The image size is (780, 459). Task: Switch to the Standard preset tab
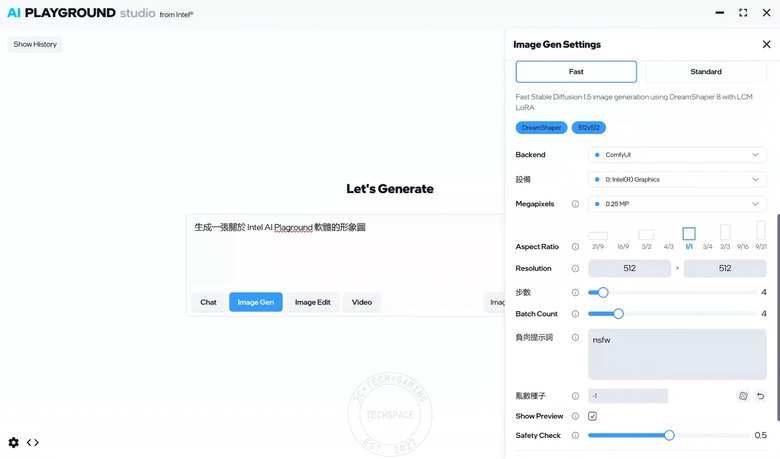(x=706, y=72)
